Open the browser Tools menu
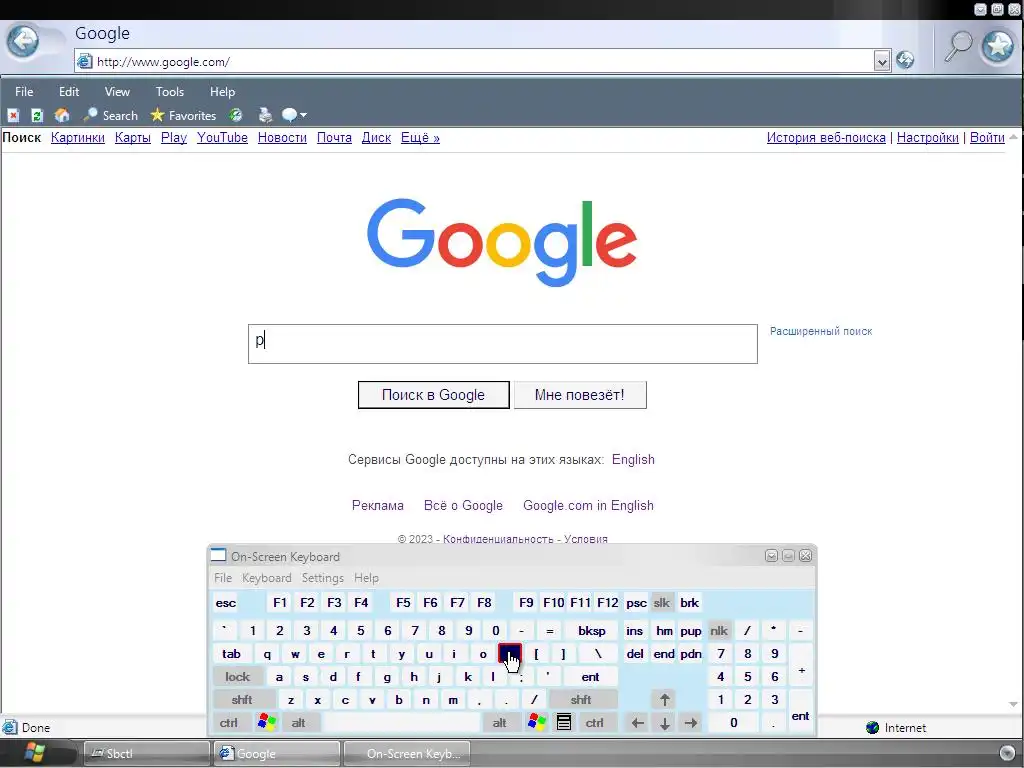Image resolution: width=1024 pixels, height=768 pixels. (x=170, y=92)
